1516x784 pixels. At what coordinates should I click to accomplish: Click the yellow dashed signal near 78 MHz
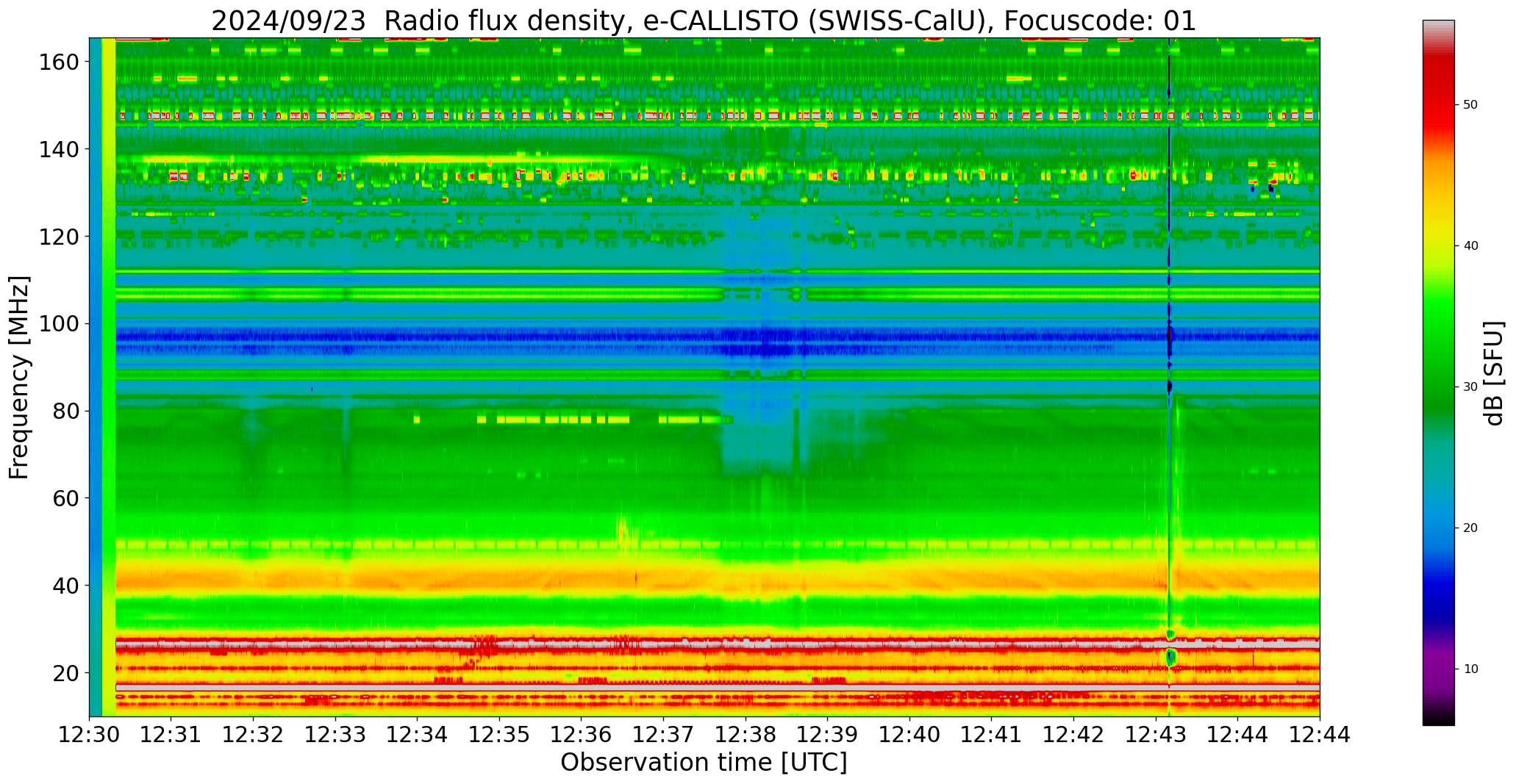(573, 420)
